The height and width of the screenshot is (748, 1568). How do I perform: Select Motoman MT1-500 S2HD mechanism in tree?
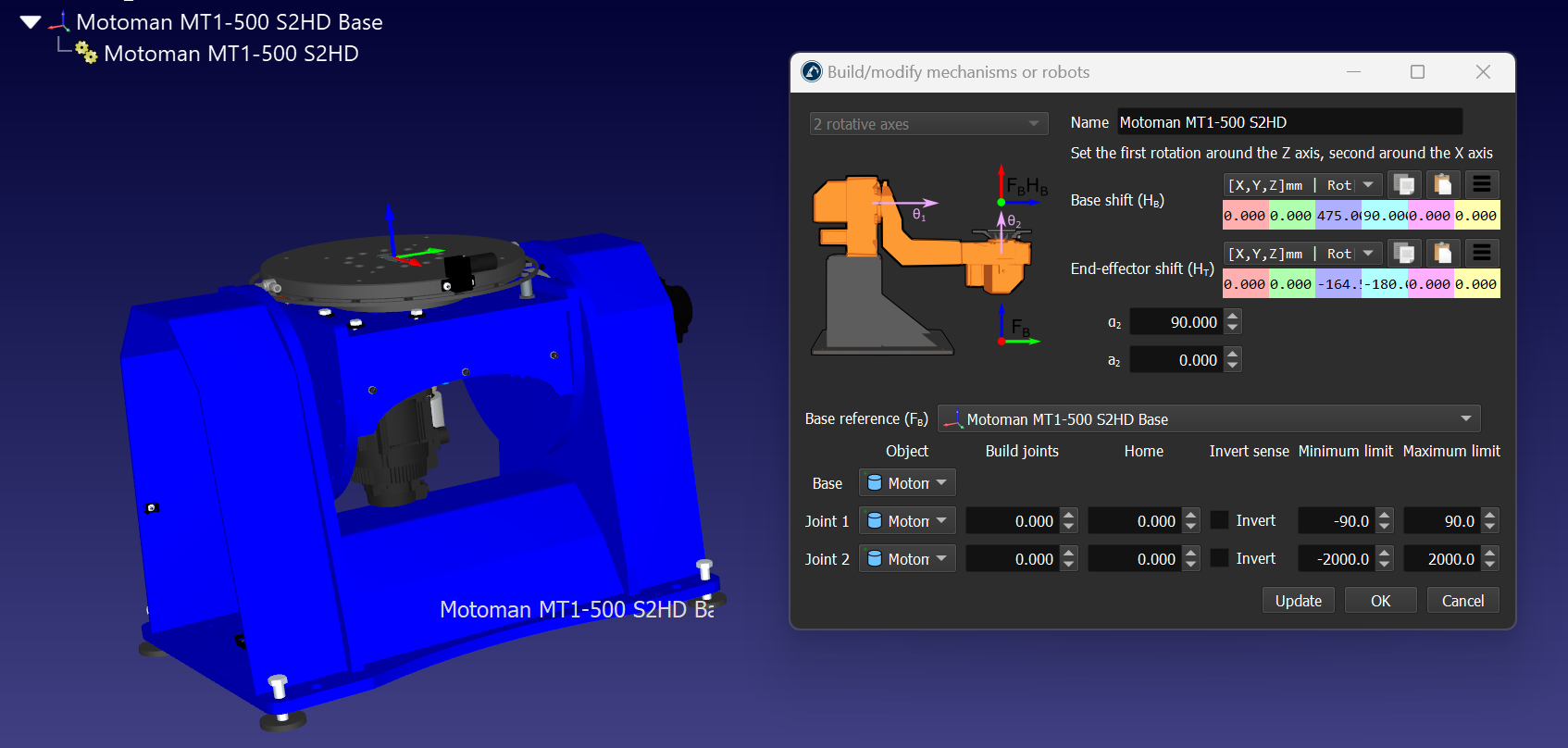[x=230, y=54]
